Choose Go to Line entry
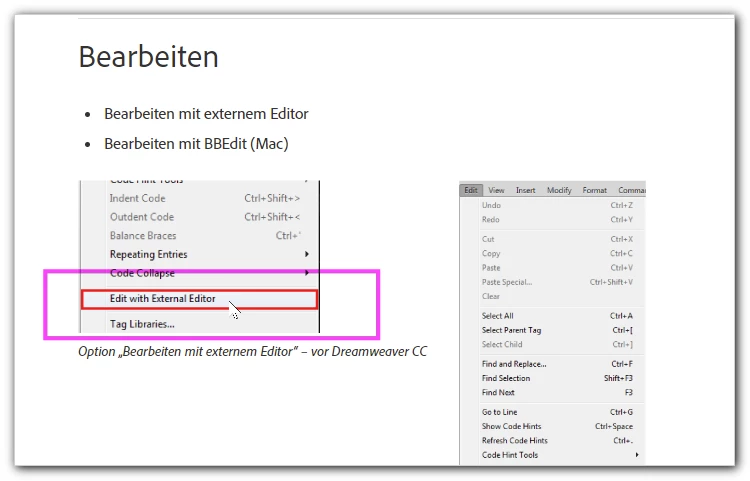This screenshot has height=481, width=750. coord(557,412)
